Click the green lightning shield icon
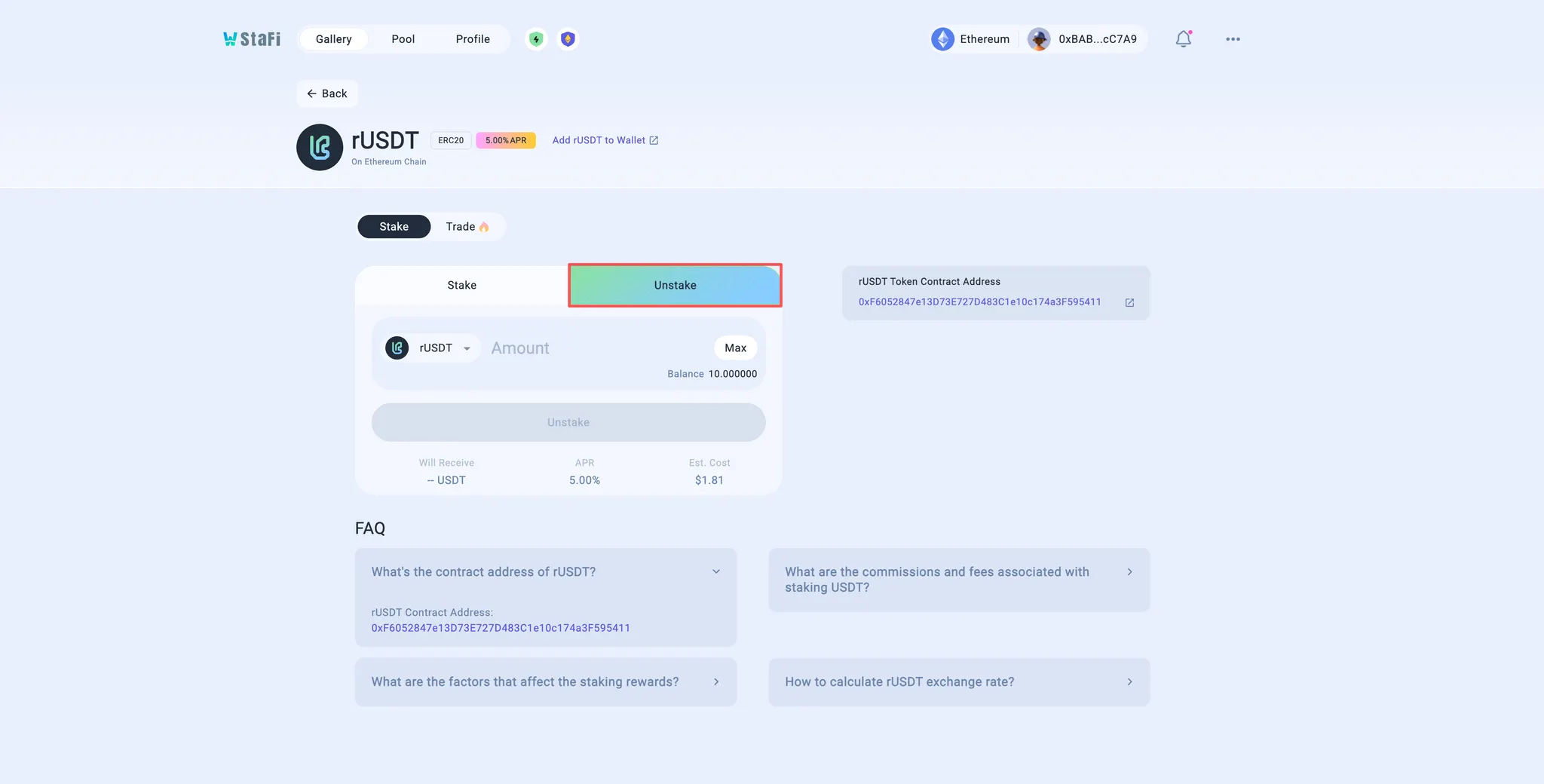This screenshot has width=1544, height=784. [536, 39]
